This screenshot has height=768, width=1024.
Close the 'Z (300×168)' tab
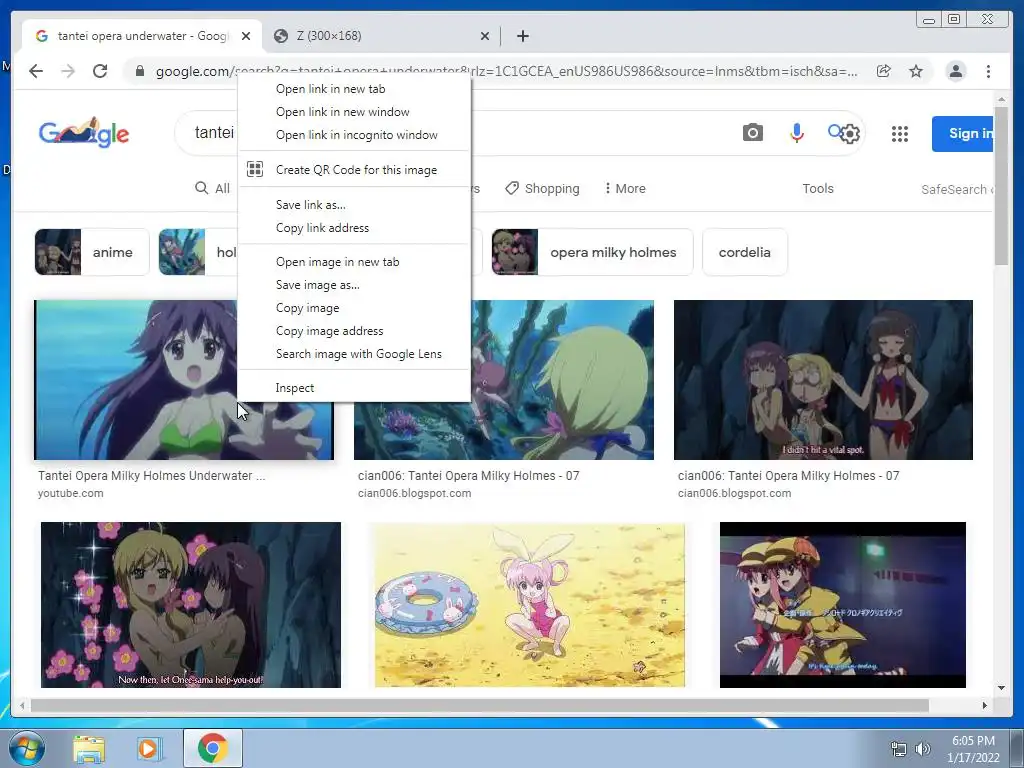485,36
